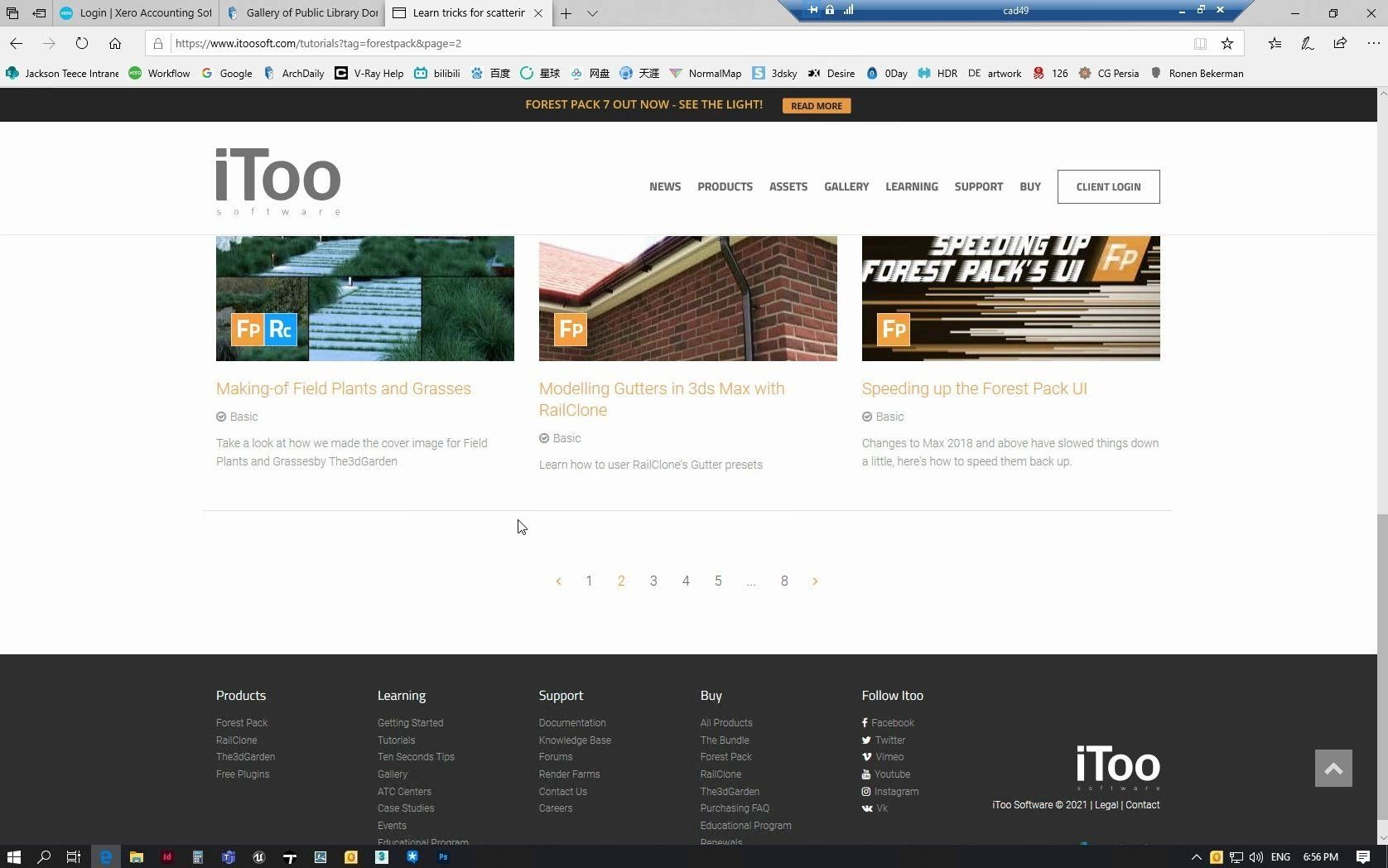This screenshot has height=868, width=1388.
Task: Go to next page arrow in pagination
Action: pyautogui.click(x=815, y=581)
